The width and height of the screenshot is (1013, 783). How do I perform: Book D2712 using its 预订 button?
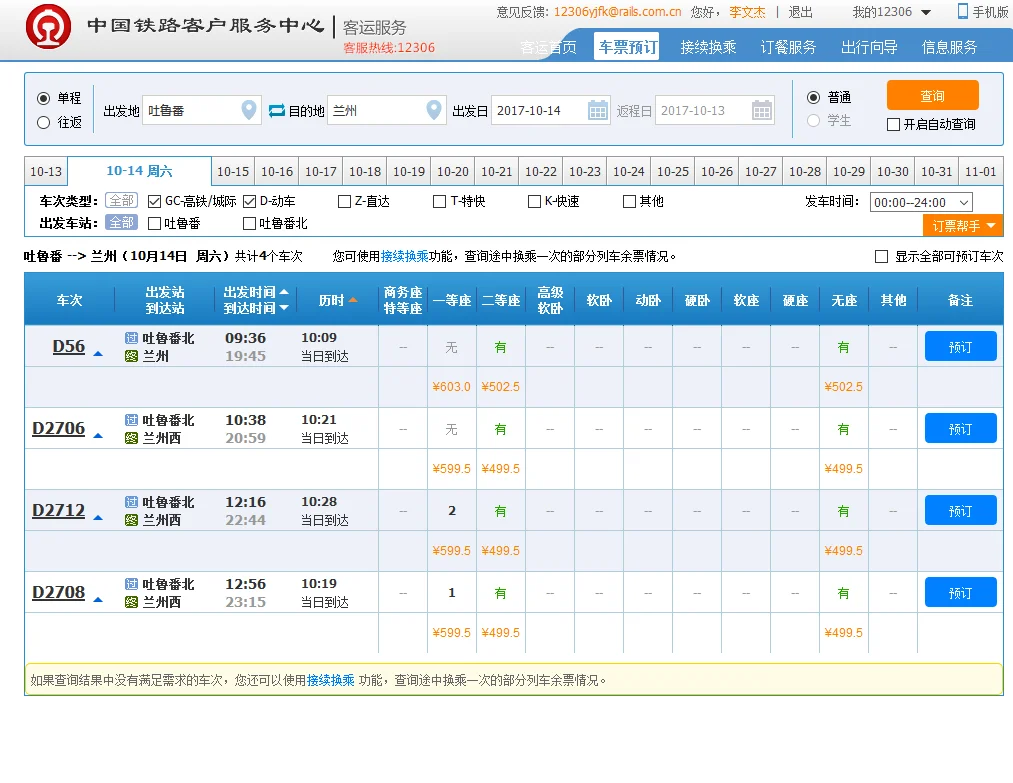(x=959, y=510)
